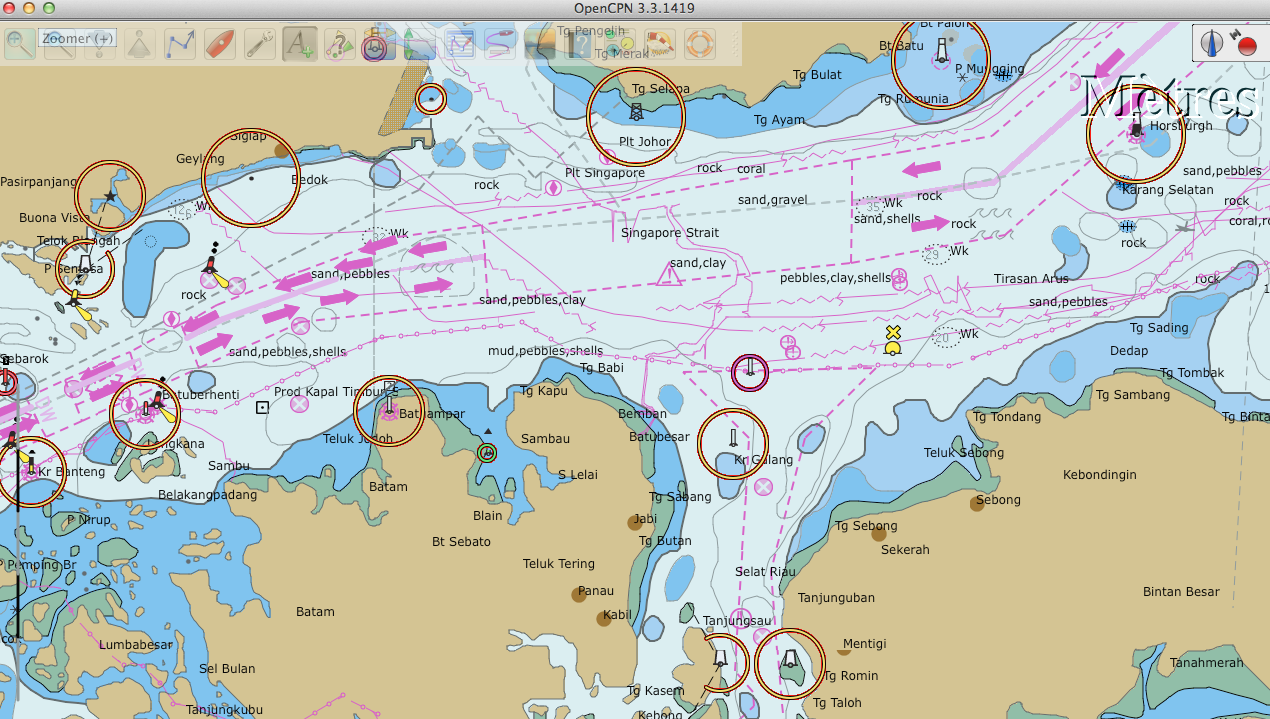Click the Kebondingin label

click(x=1100, y=475)
